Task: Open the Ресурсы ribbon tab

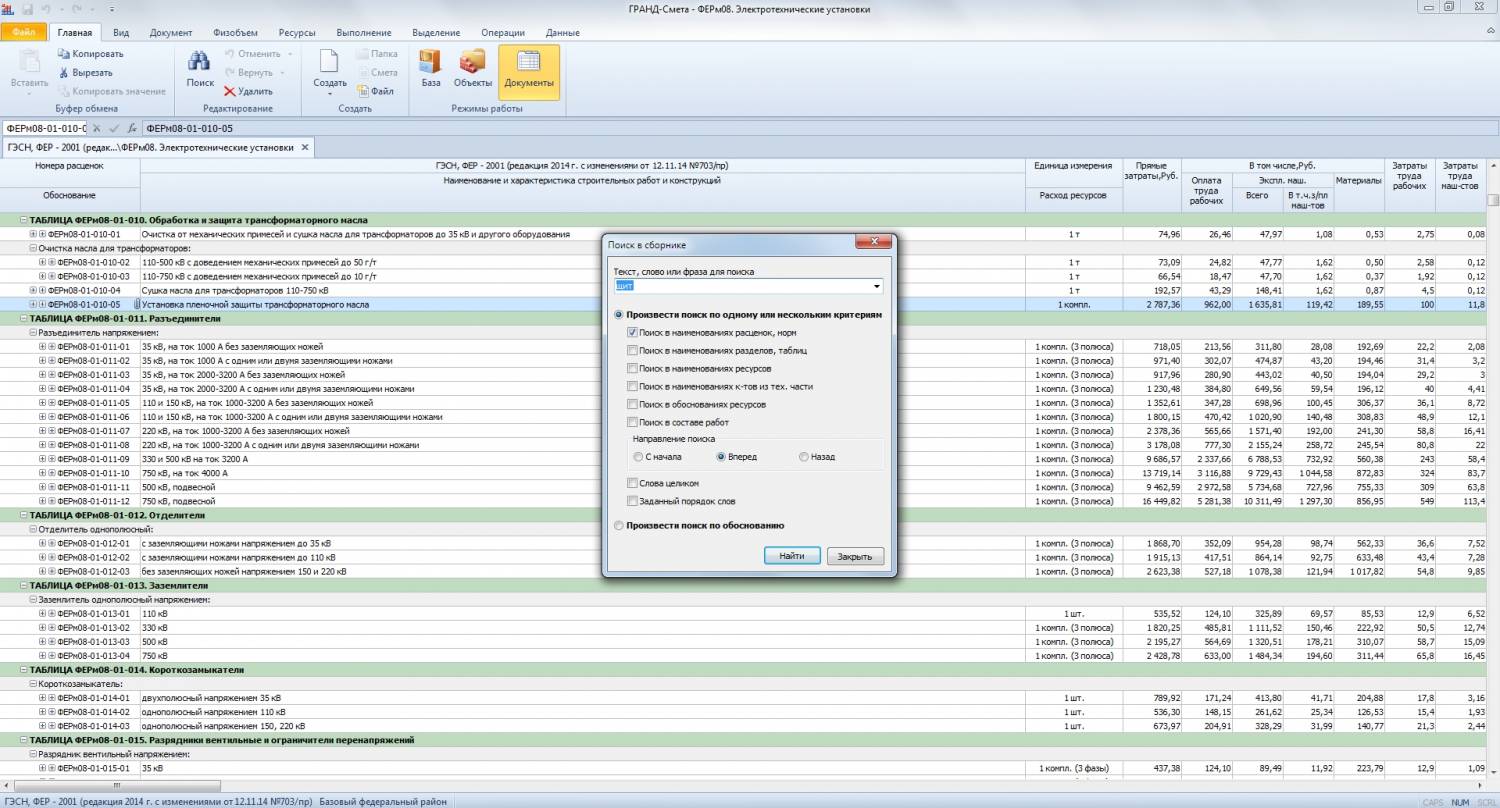Action: click(297, 33)
